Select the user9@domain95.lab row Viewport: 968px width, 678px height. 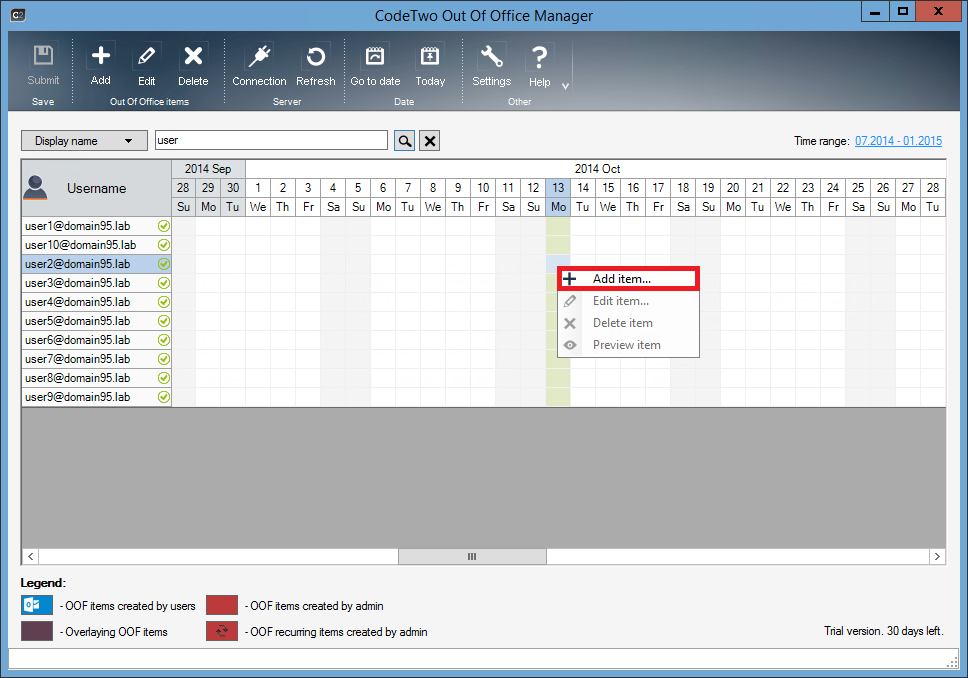pyautogui.click(x=96, y=397)
